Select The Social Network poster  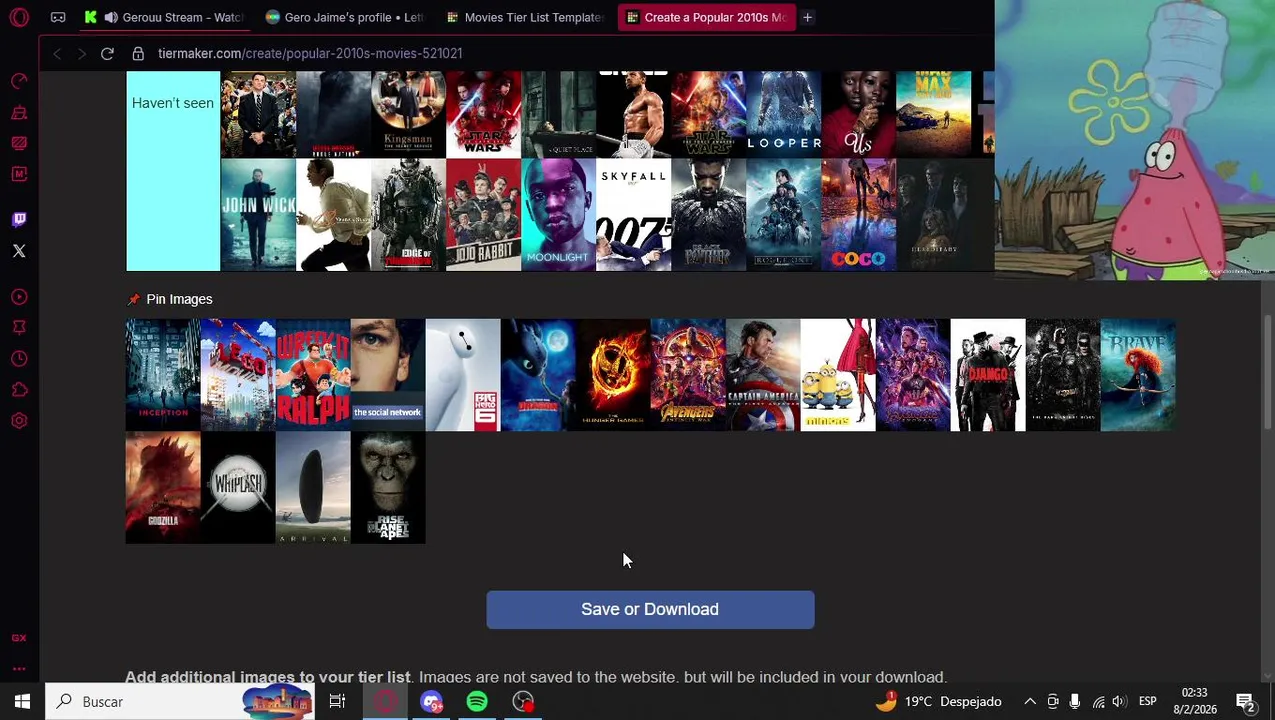(388, 375)
